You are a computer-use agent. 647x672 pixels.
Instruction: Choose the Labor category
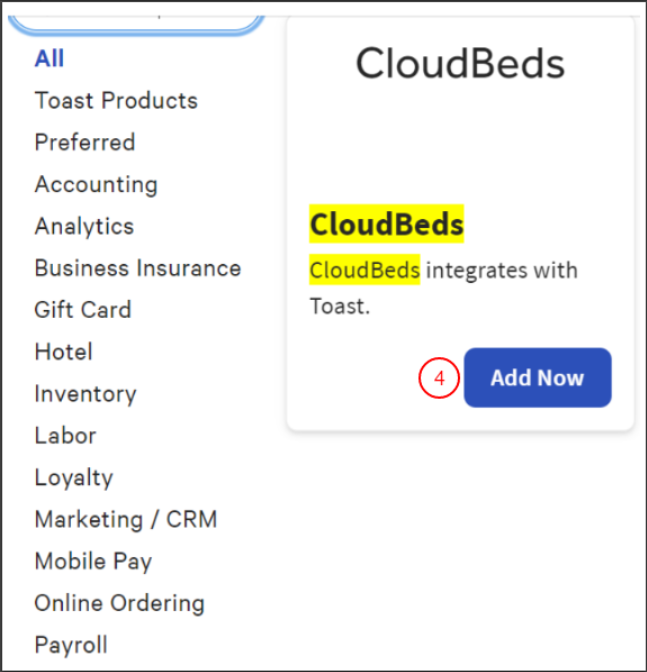(x=66, y=437)
